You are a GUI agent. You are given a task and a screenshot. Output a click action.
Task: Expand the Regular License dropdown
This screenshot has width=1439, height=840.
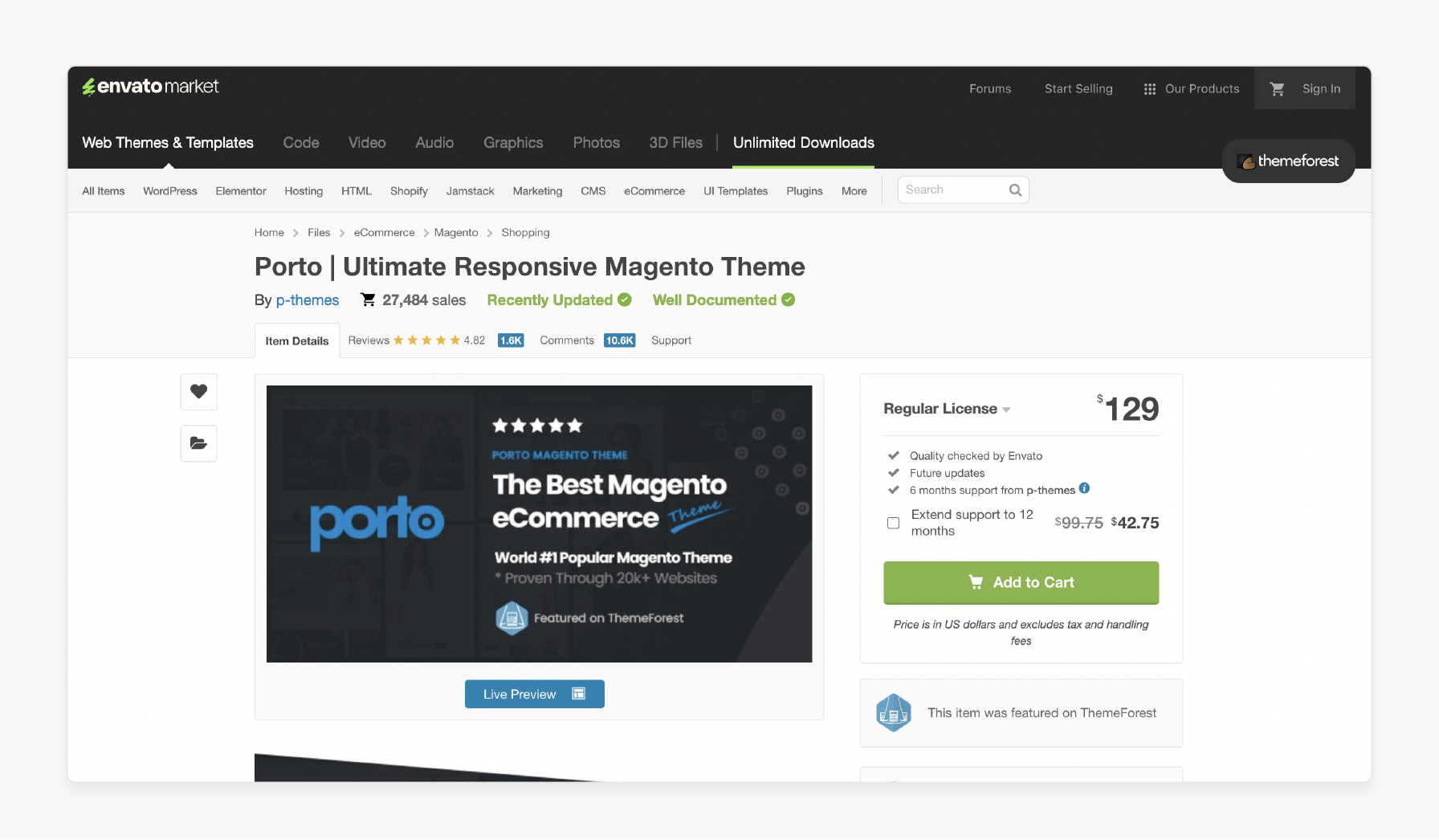947,409
